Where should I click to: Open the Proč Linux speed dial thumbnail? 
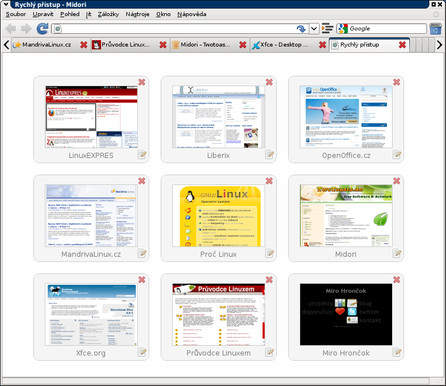click(x=218, y=216)
